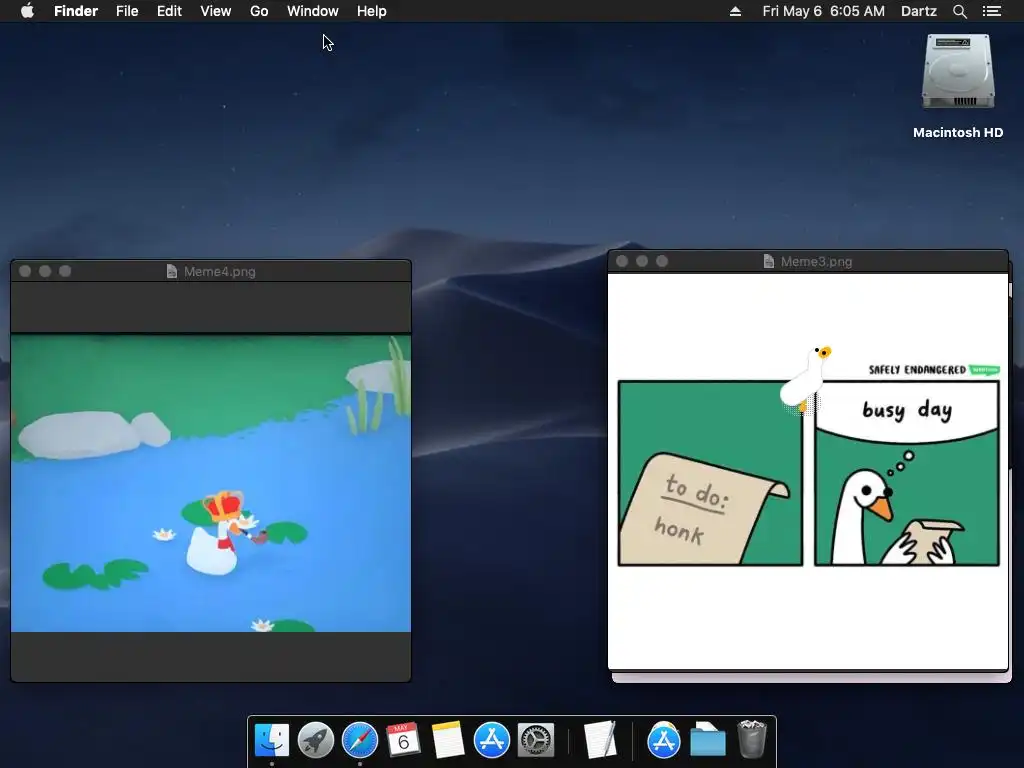Open the Finder menu in the menu bar
Screen dimensions: 1024x768
point(76,11)
